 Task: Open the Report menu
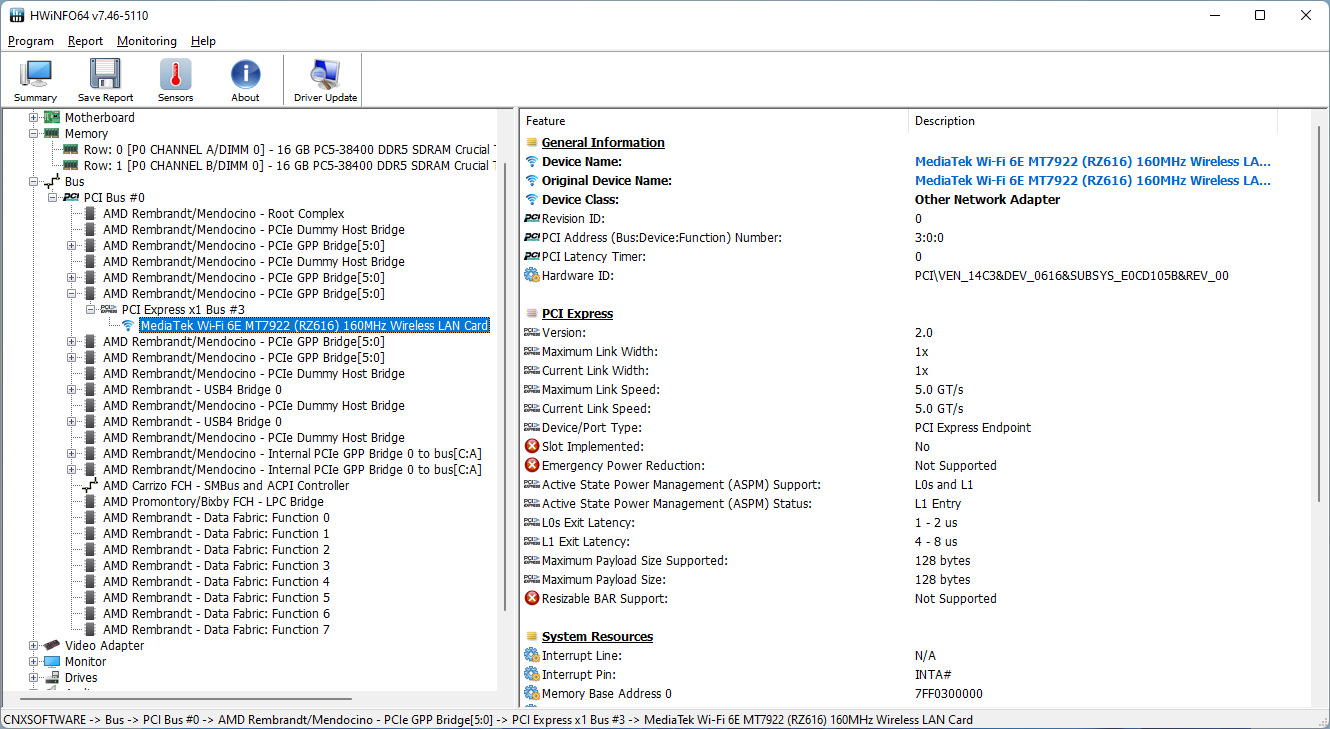click(85, 41)
